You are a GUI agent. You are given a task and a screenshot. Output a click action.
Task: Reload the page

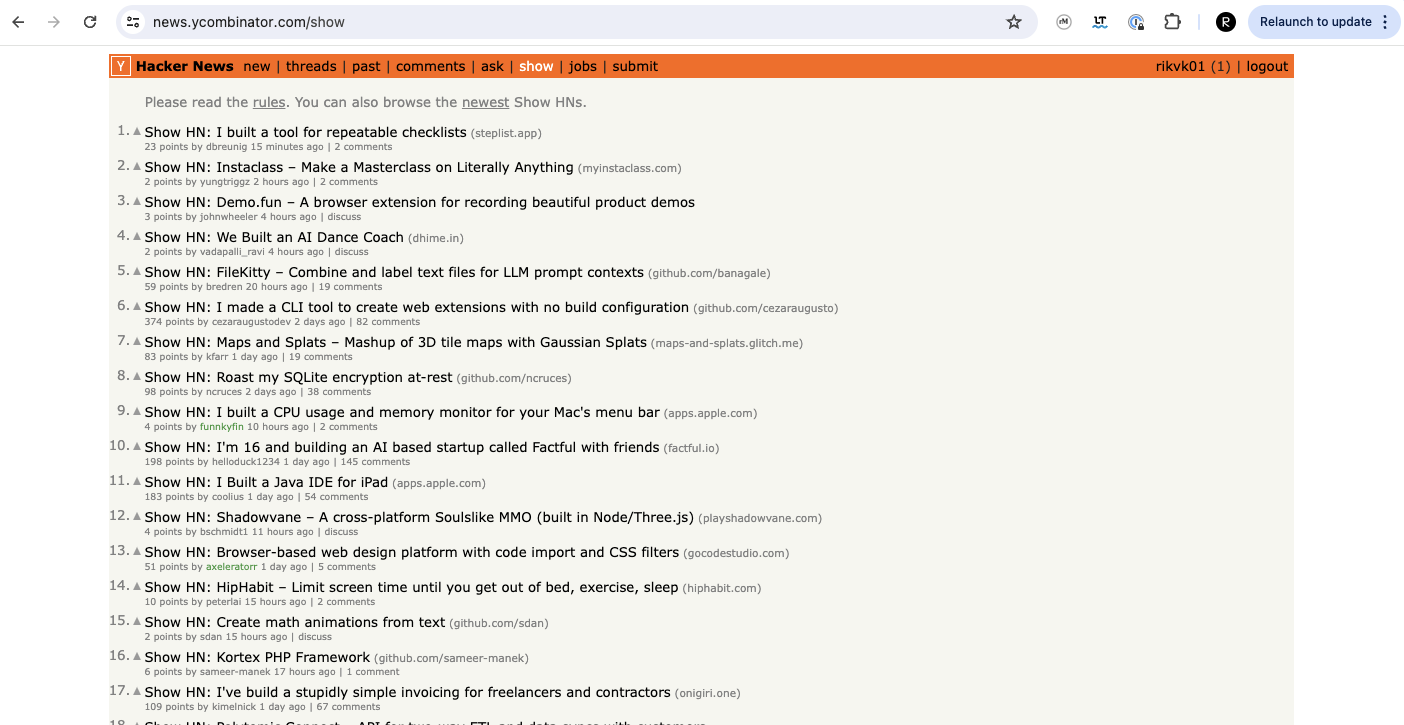click(90, 22)
